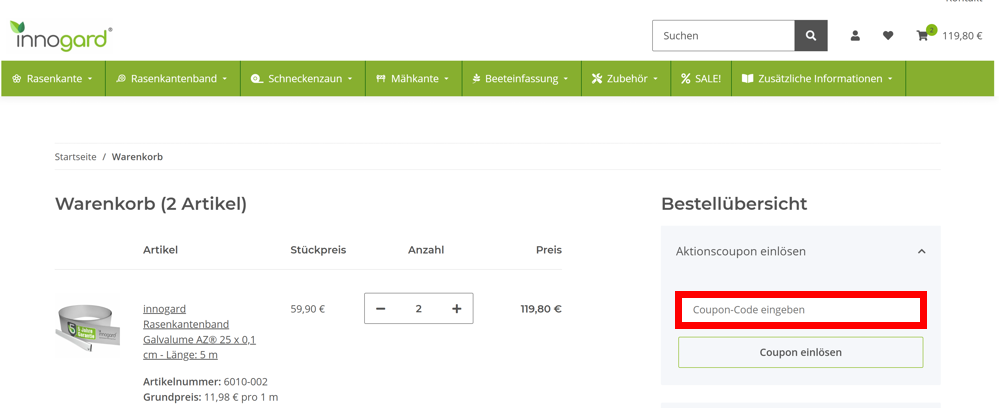This screenshot has height=408, width=999.
Task: Click the Rasenkantenband leaf icon
Action: [x=121, y=79]
